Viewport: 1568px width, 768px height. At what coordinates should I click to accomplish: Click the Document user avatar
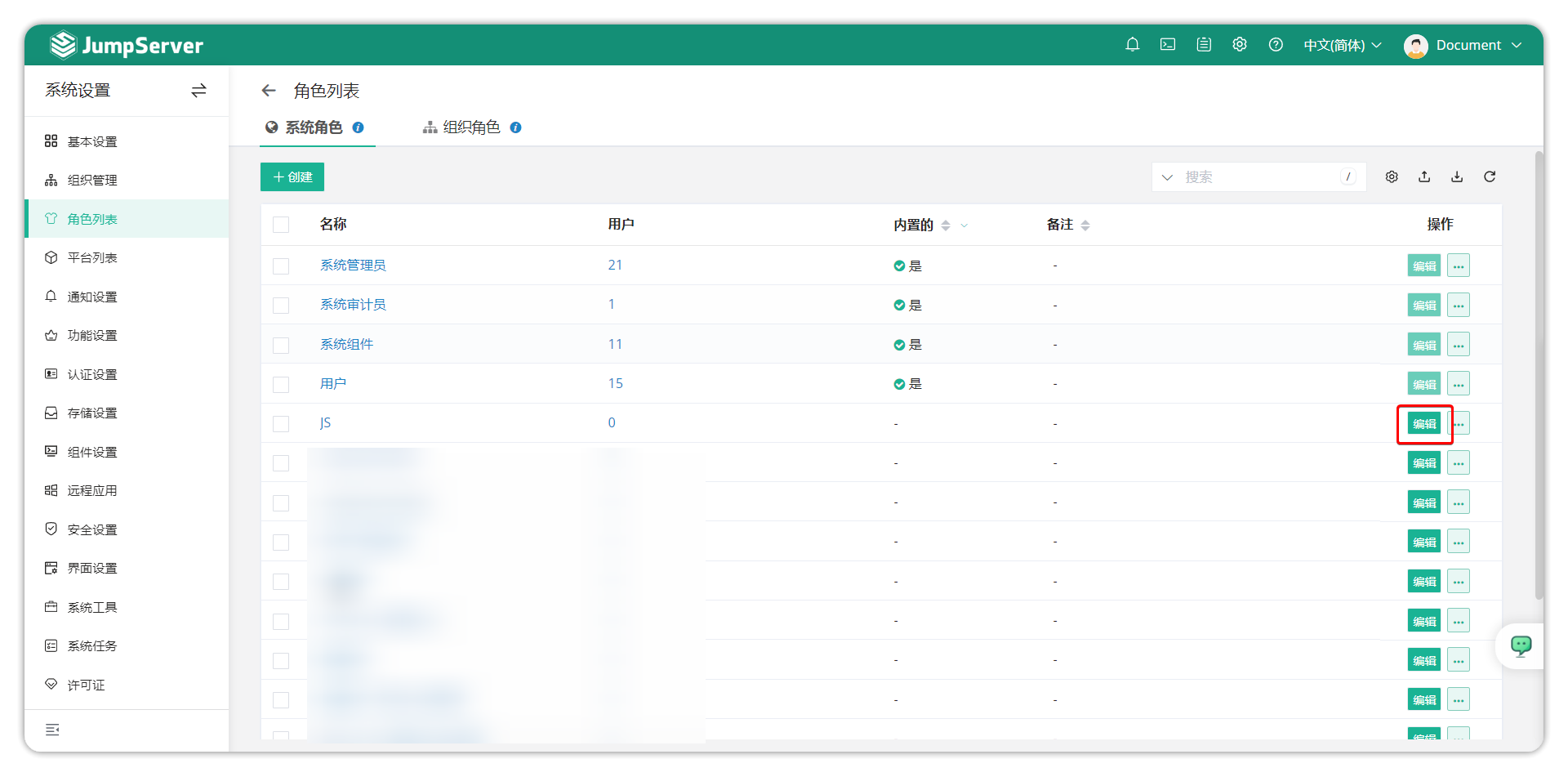pos(1415,46)
